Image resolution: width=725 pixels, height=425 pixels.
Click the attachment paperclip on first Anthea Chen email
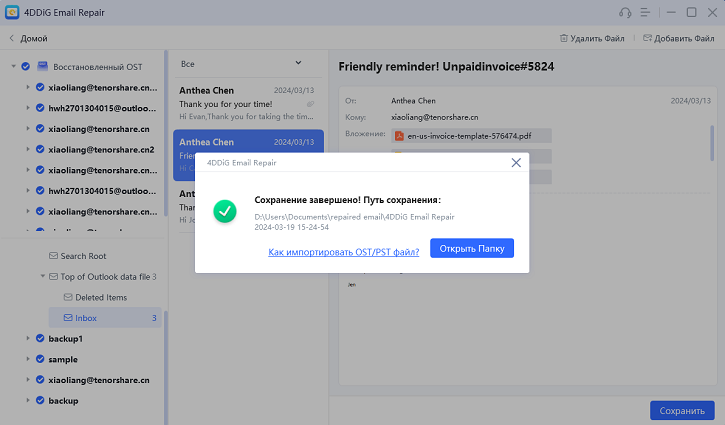click(310, 104)
